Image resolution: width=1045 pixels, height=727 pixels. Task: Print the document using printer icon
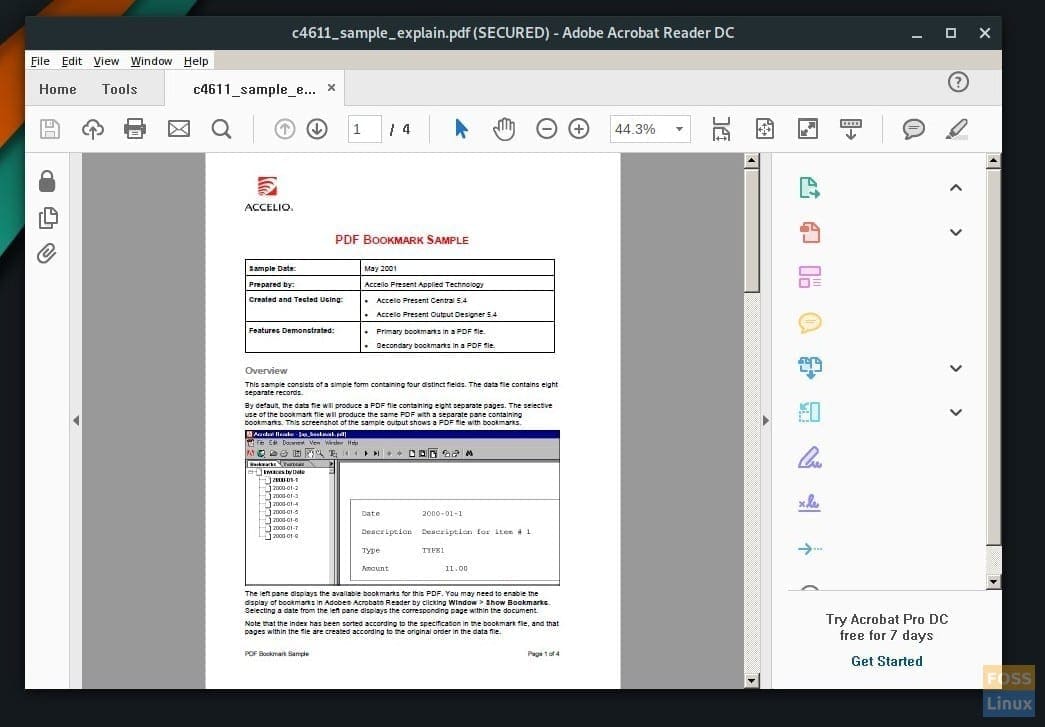tap(135, 129)
